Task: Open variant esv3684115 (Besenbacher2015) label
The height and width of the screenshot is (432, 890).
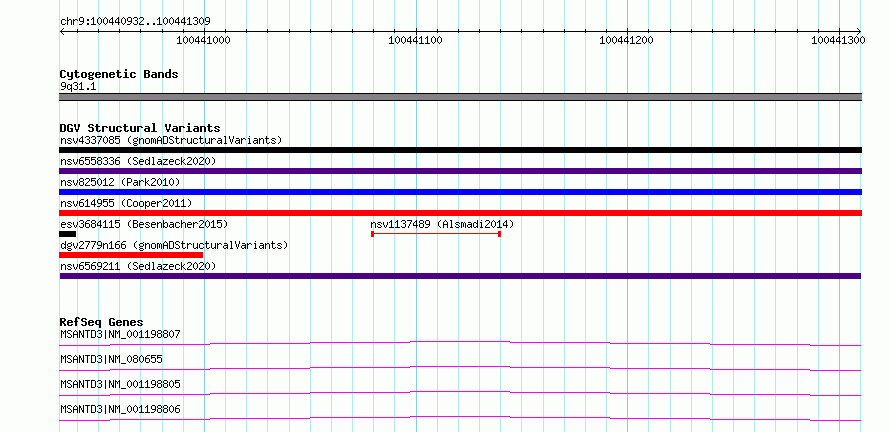Action: pyautogui.click(x=144, y=224)
